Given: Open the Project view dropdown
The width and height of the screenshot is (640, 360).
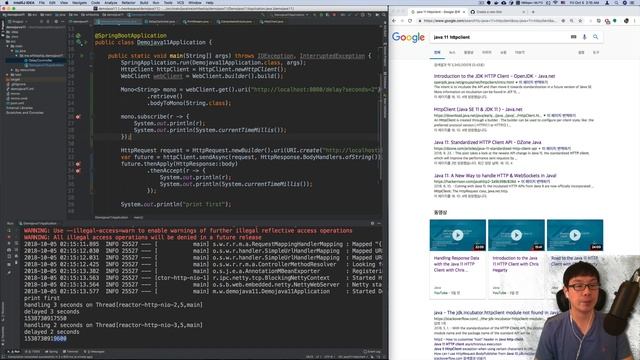Looking at the screenshot, I should tap(18, 21).
